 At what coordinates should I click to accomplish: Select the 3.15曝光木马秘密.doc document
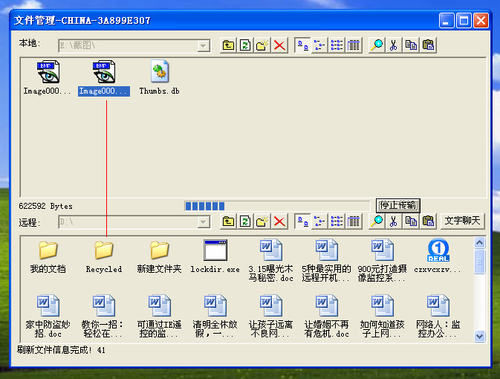[x=271, y=261]
